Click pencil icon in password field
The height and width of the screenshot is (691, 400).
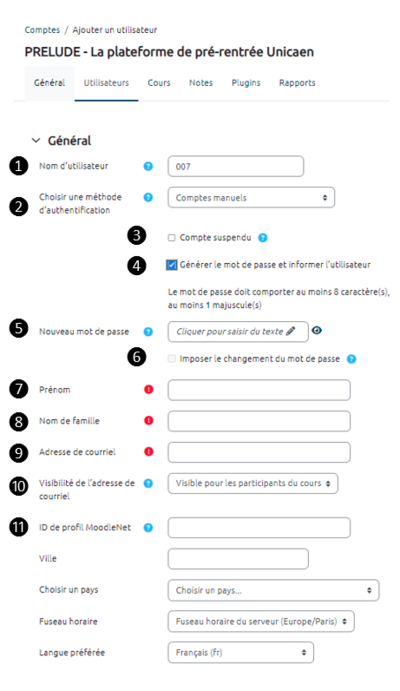(x=290, y=331)
